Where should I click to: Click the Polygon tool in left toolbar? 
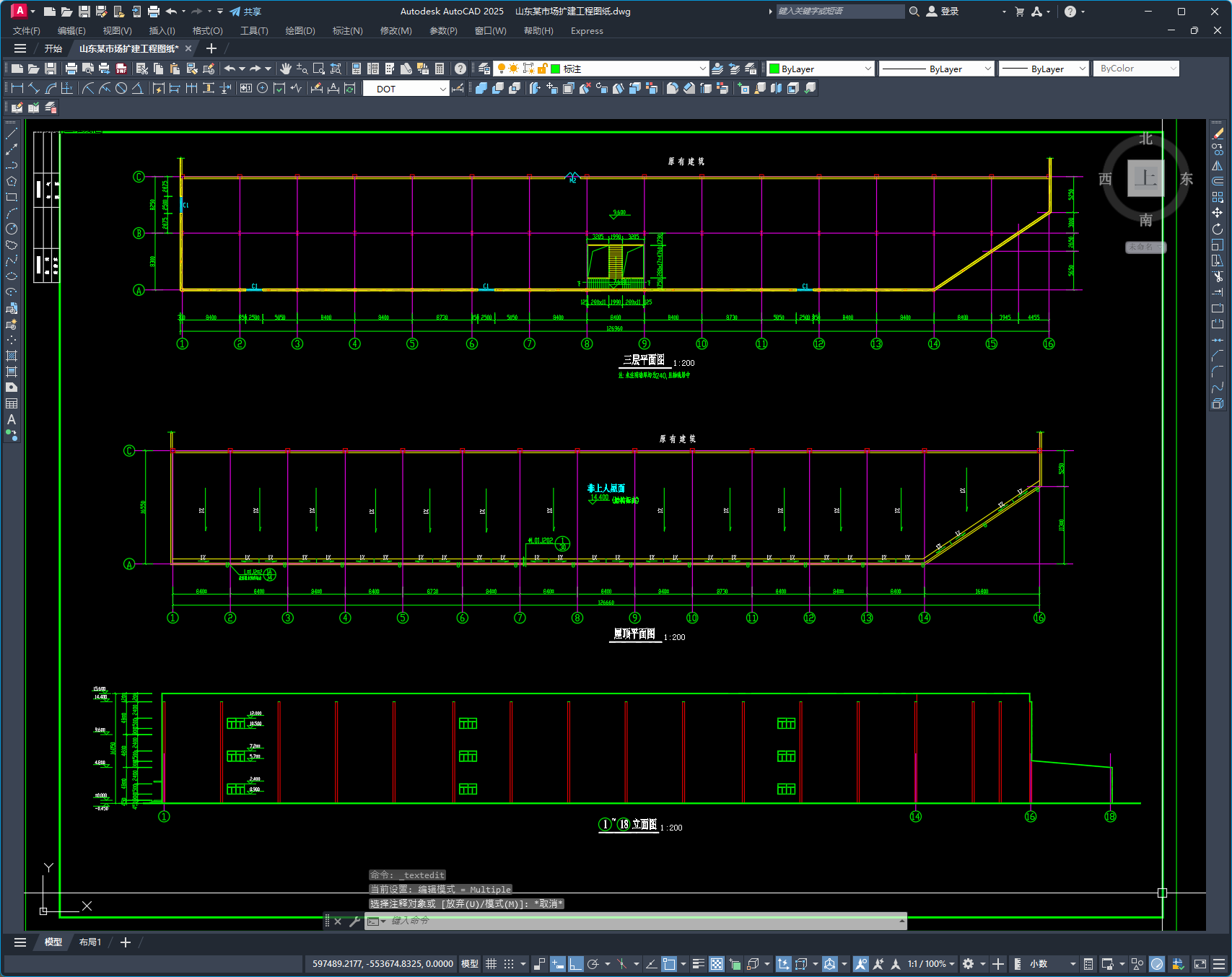12,181
